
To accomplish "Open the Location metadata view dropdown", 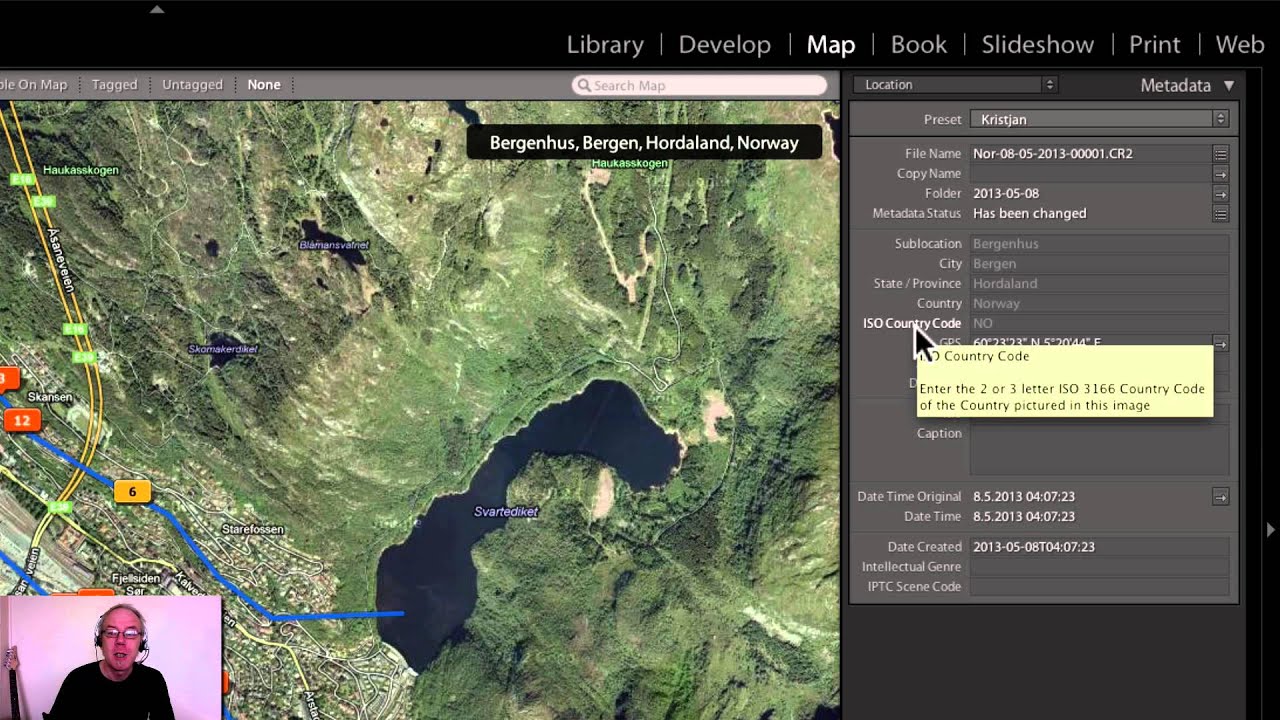I will coord(955,85).
